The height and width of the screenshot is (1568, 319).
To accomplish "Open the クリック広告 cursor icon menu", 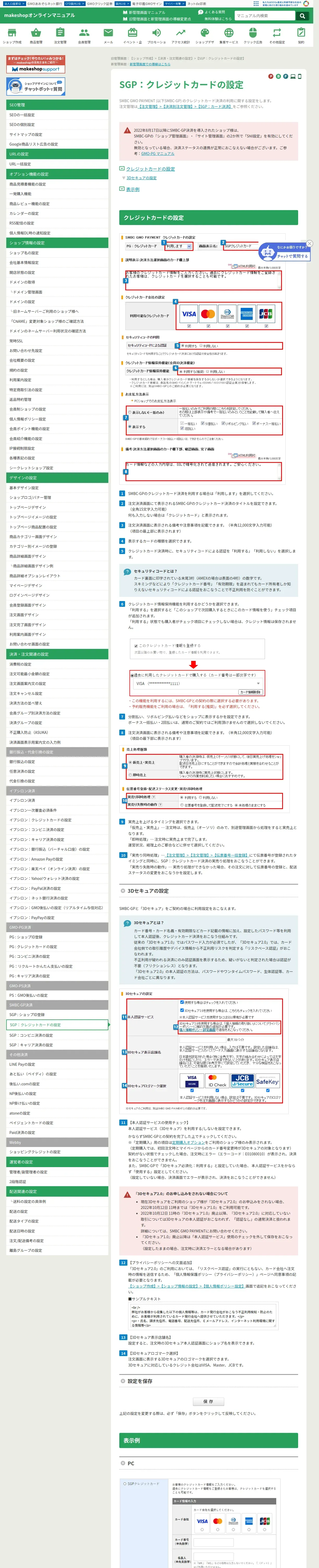I will pos(253,36).
